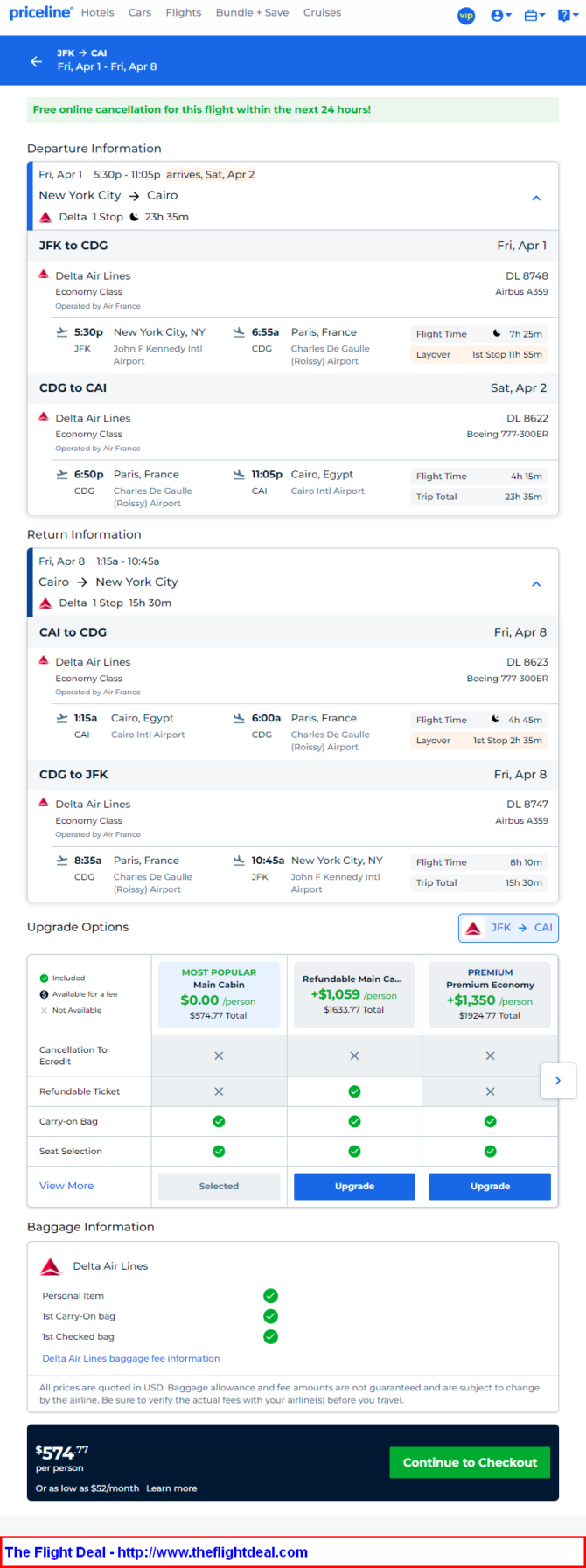Open the Bundle + Save menu item
586x1568 pixels.
click(252, 12)
